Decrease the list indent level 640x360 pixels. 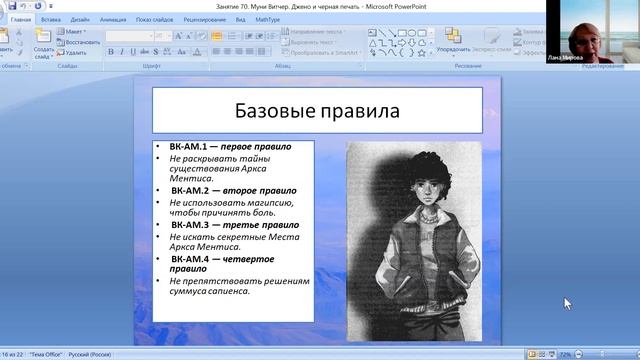tap(249, 36)
